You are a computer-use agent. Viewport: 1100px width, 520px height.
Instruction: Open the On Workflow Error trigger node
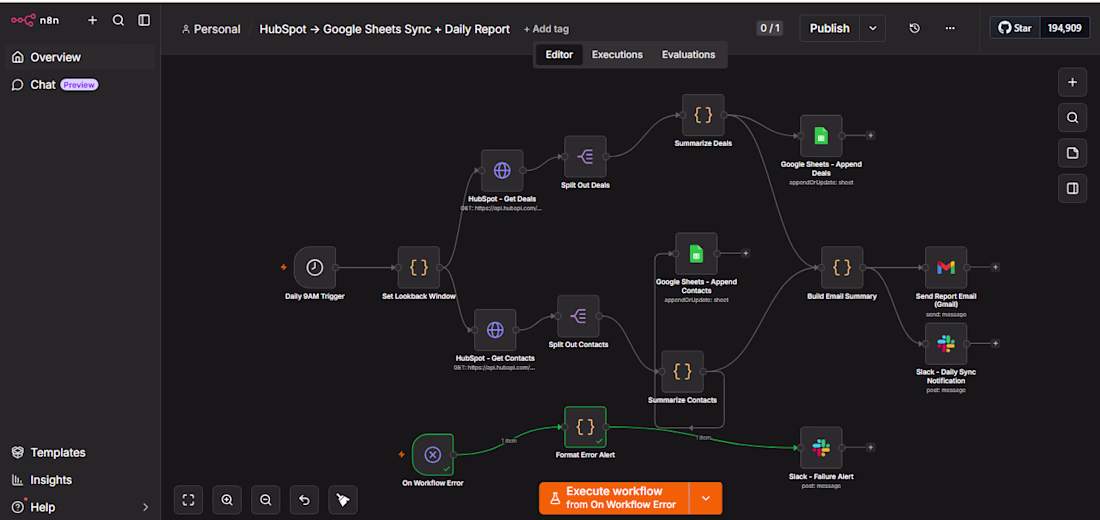tap(433, 455)
